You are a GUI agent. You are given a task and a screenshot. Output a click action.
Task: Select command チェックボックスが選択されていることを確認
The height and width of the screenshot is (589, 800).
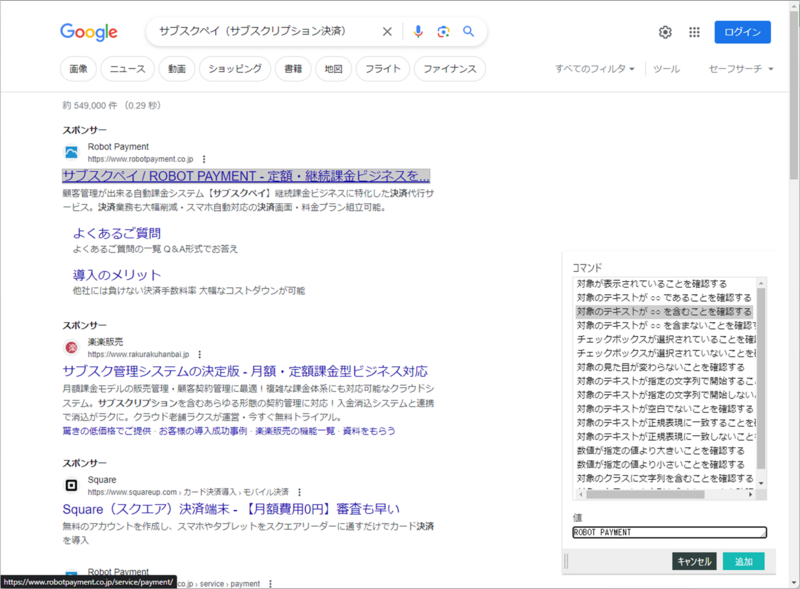click(x=664, y=339)
